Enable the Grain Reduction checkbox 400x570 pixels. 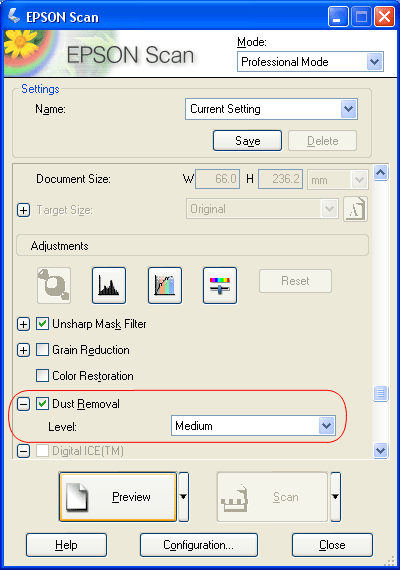42,350
